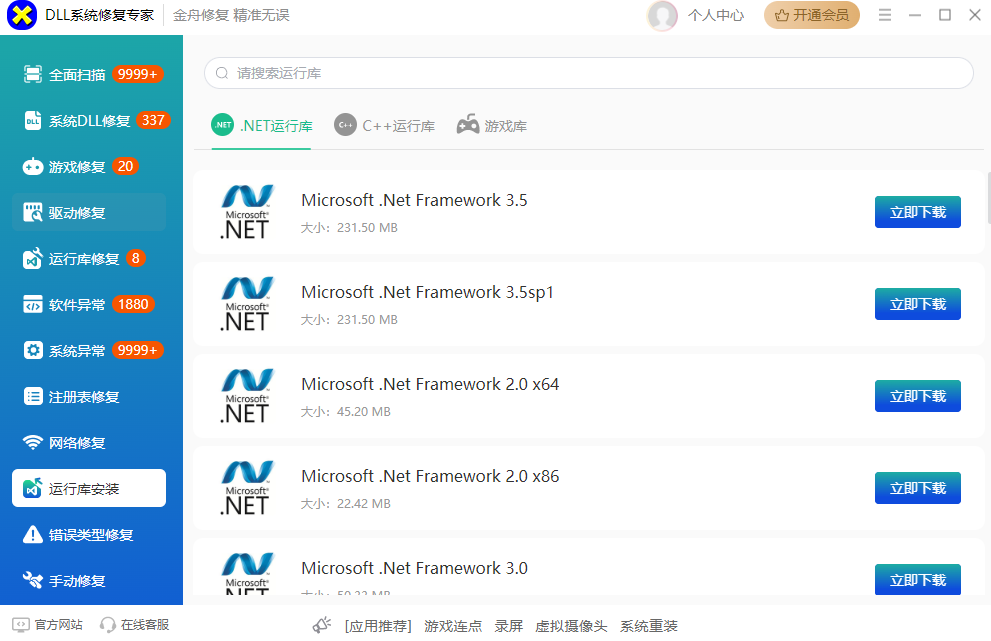The image size is (991, 641).
Task: Switch to the C++运行库 tab
Action: pyautogui.click(x=385, y=126)
